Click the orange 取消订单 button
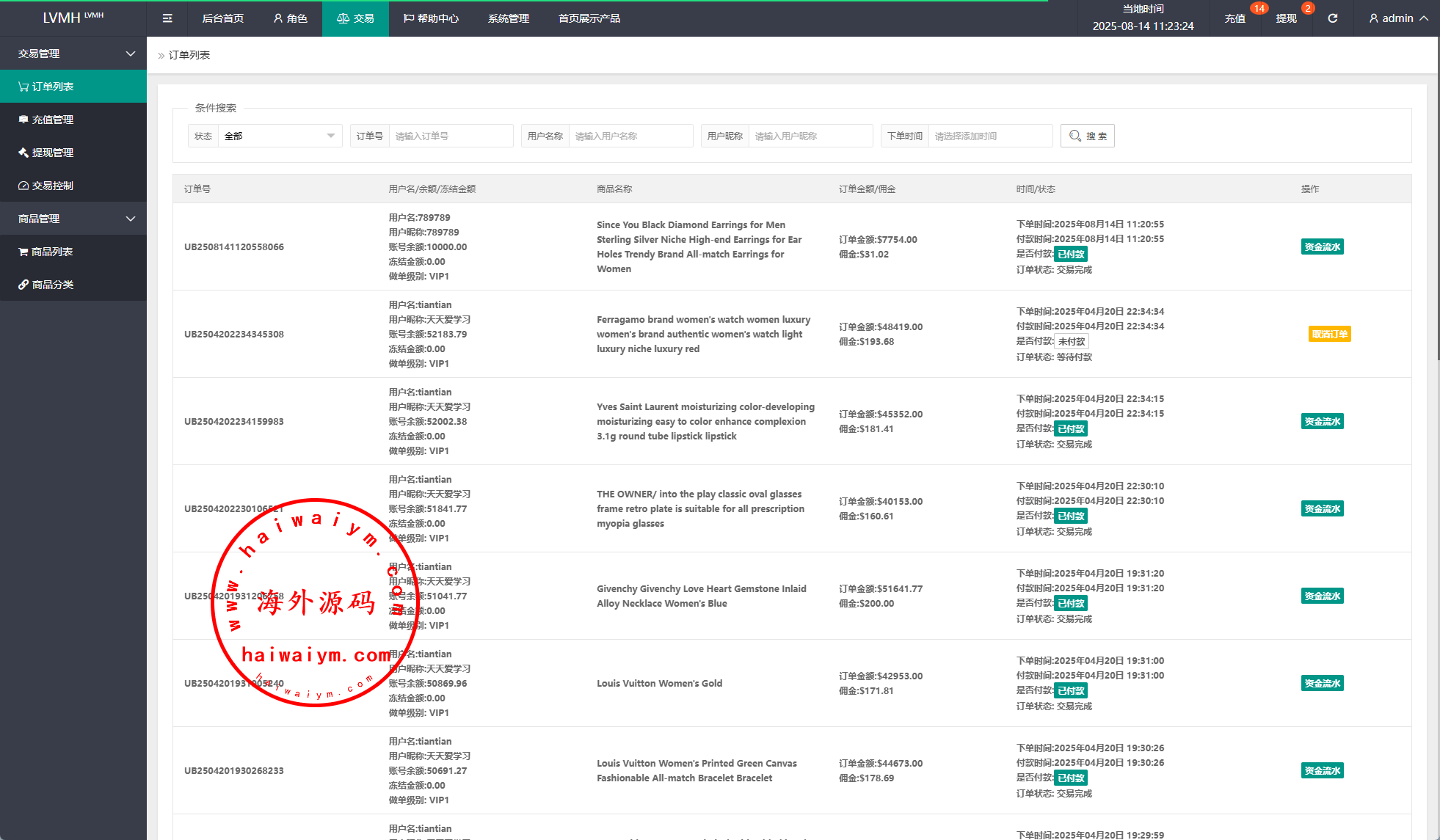The image size is (1440, 840). (1329, 335)
